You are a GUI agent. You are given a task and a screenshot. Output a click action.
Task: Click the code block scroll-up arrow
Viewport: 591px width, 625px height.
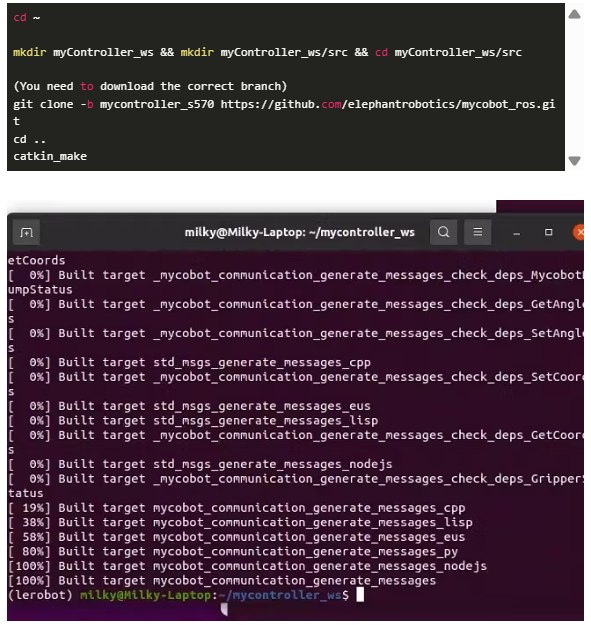(x=574, y=15)
